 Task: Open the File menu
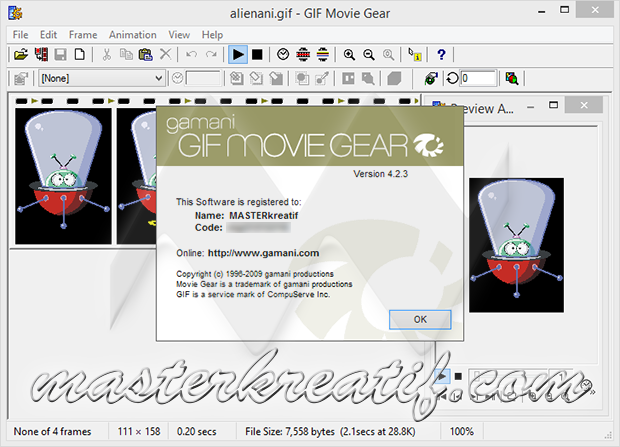tap(20, 35)
